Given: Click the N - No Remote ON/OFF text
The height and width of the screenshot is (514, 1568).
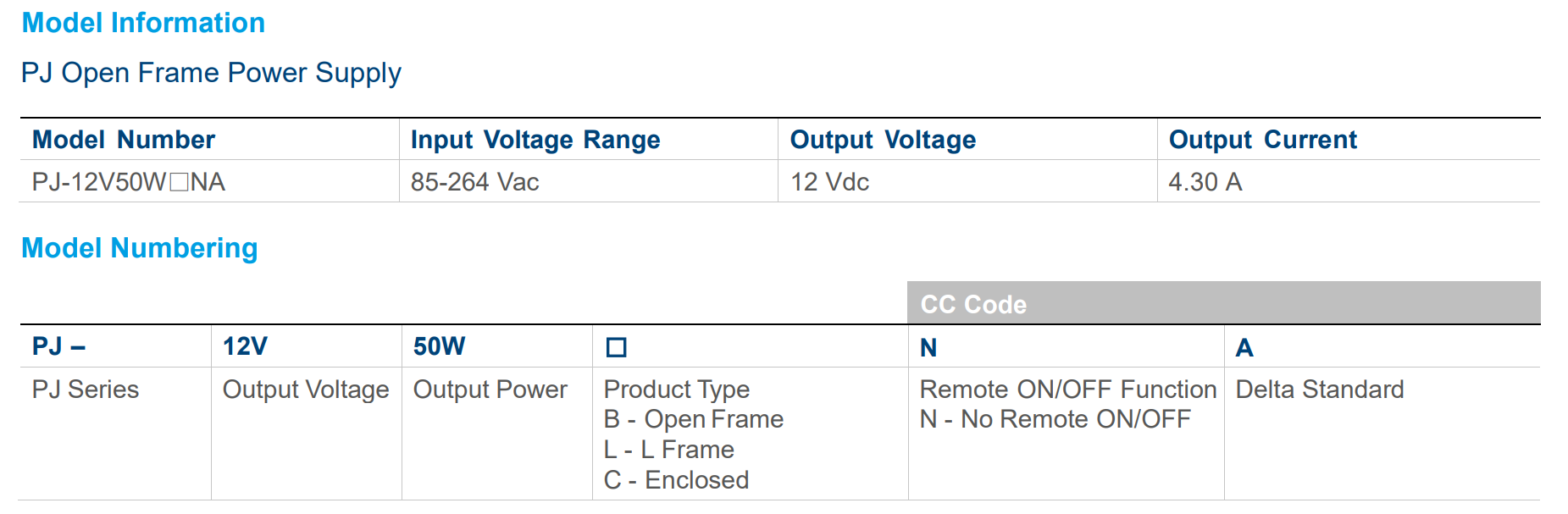Looking at the screenshot, I should pos(1055,419).
